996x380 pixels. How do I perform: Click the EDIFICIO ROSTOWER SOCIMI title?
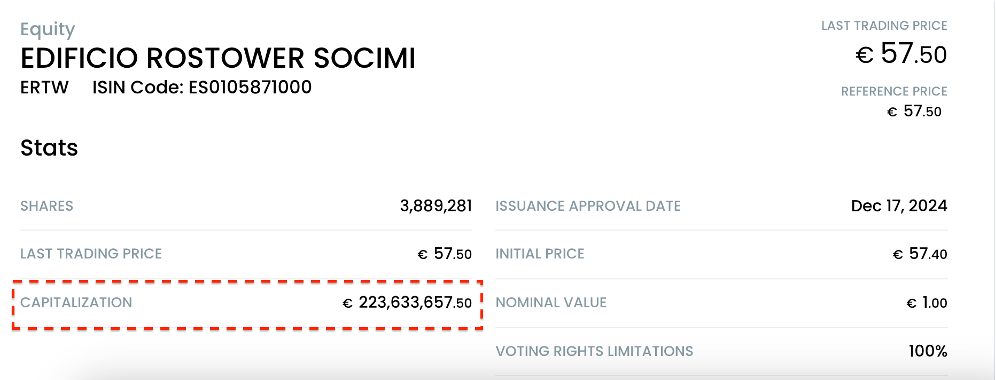pos(218,59)
